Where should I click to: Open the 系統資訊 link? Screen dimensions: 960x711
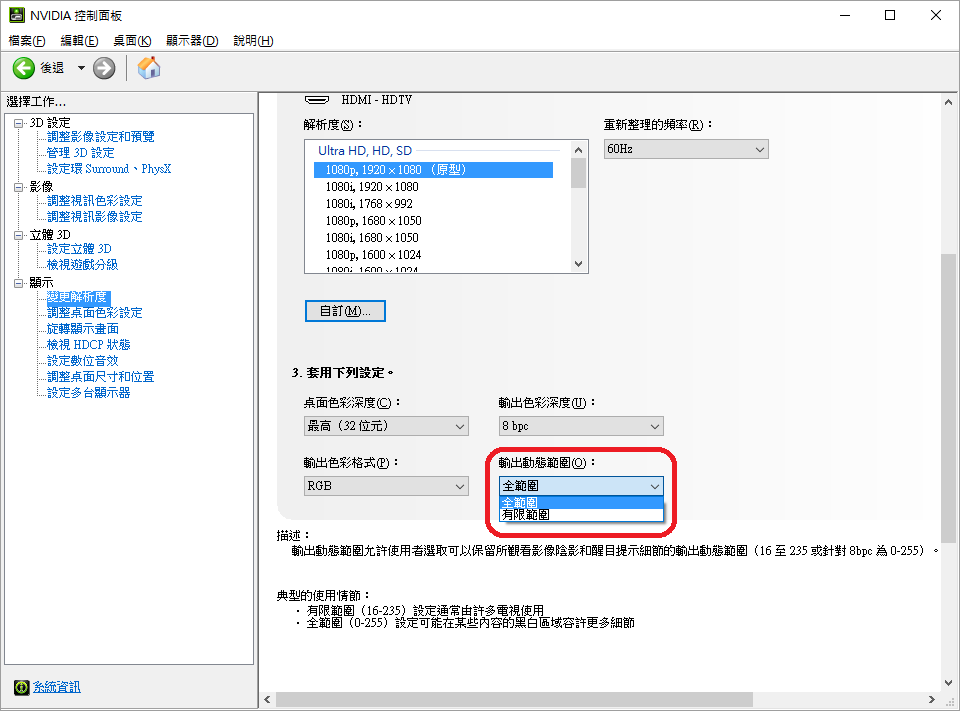click(56, 687)
